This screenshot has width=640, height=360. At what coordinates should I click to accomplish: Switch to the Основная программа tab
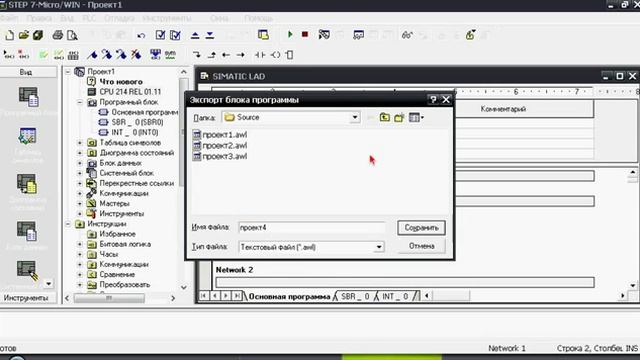tap(289, 296)
